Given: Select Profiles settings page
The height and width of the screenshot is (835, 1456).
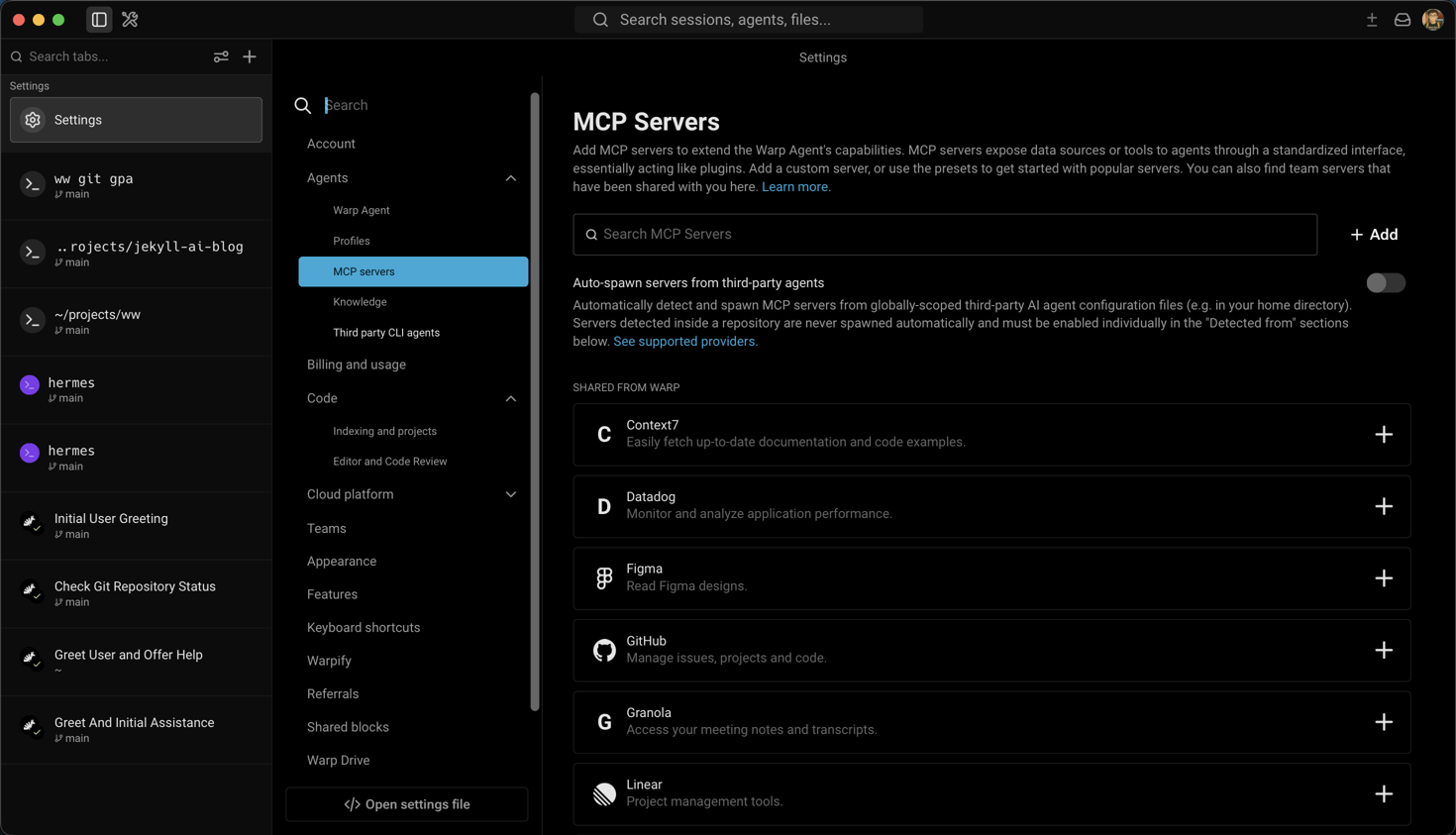Looking at the screenshot, I should (352, 241).
